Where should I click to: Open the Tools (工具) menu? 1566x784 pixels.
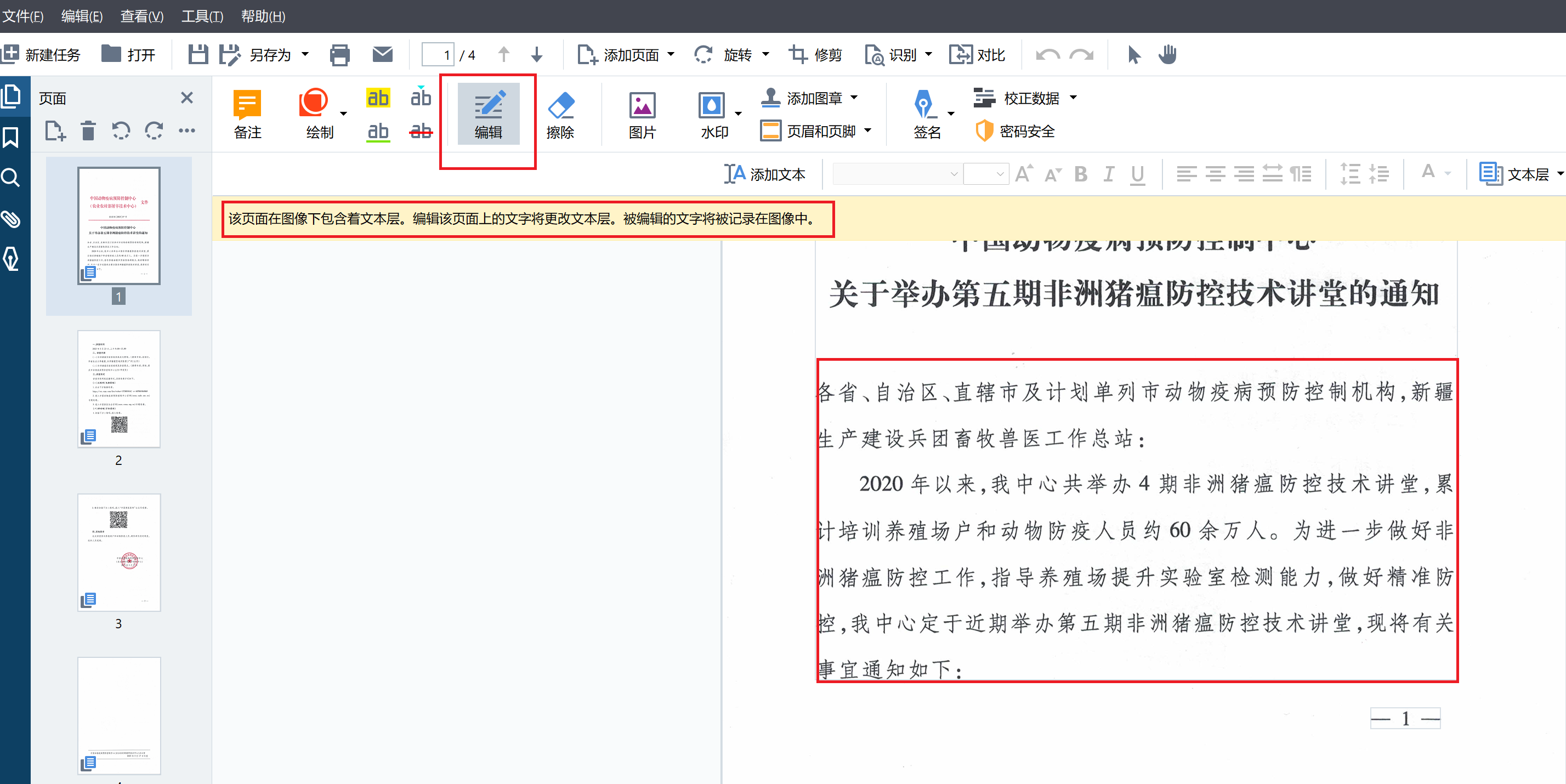coord(202,16)
